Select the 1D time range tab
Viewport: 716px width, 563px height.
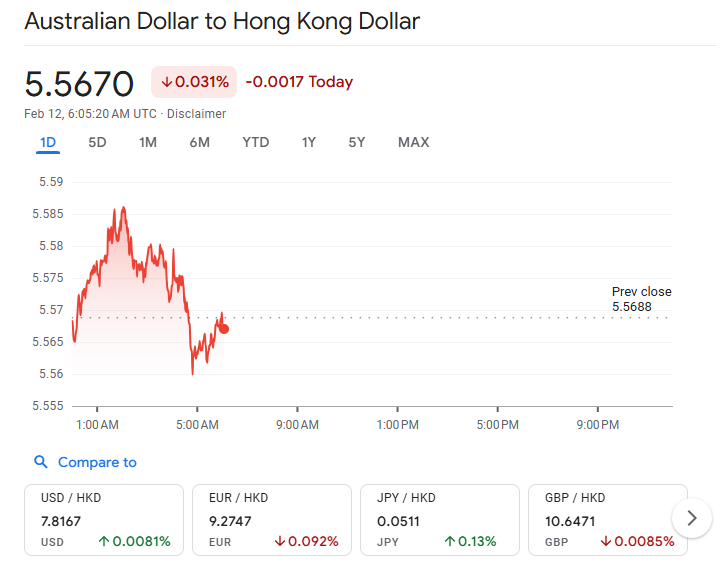[48, 142]
